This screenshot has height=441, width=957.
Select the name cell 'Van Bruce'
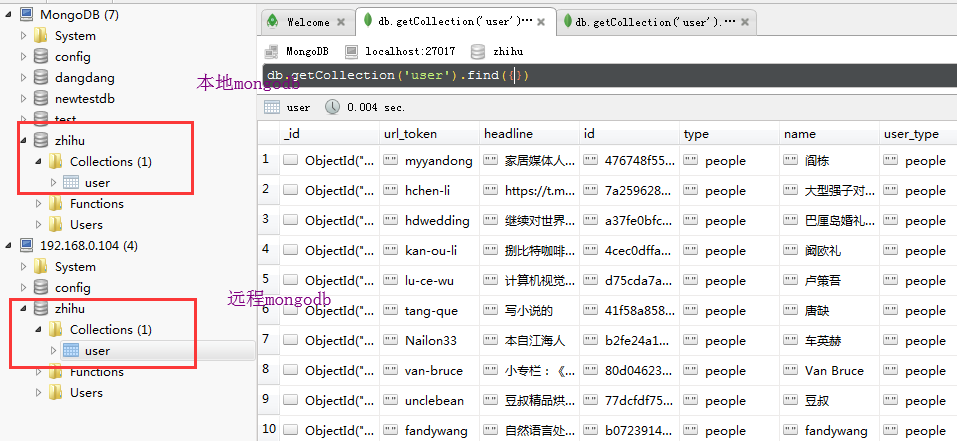(829, 370)
